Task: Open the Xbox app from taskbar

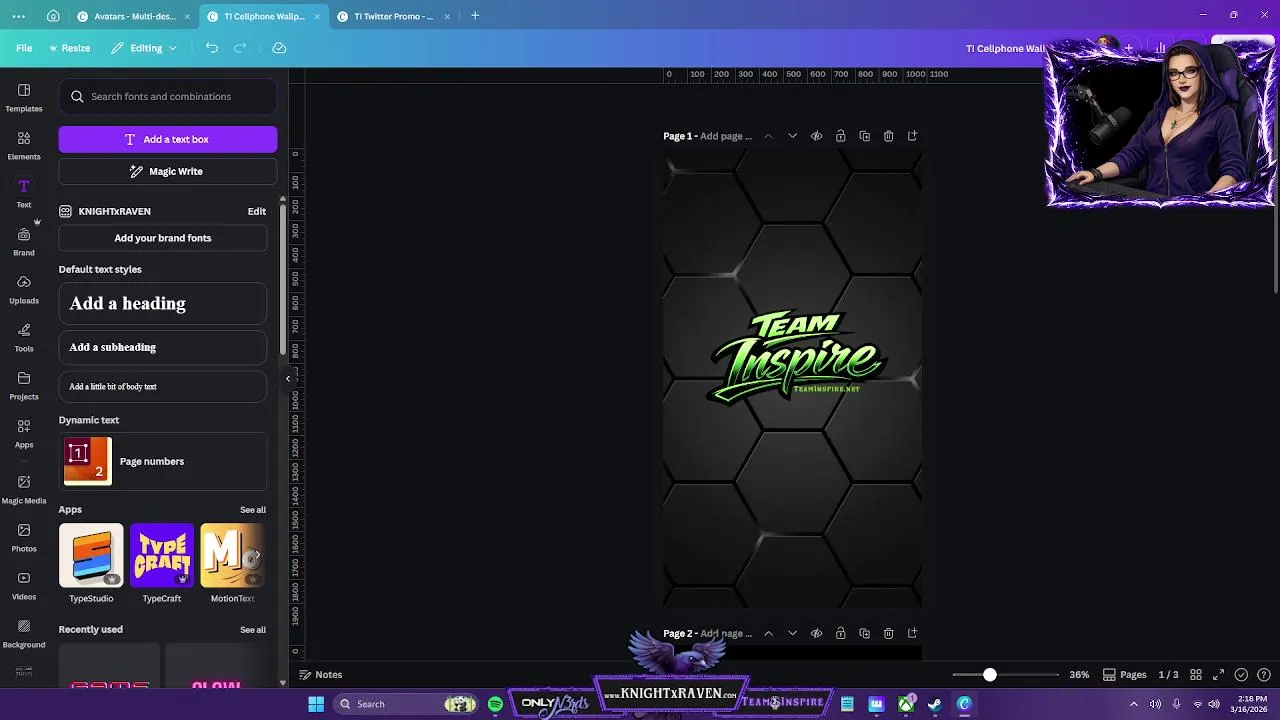Action: 905,704
